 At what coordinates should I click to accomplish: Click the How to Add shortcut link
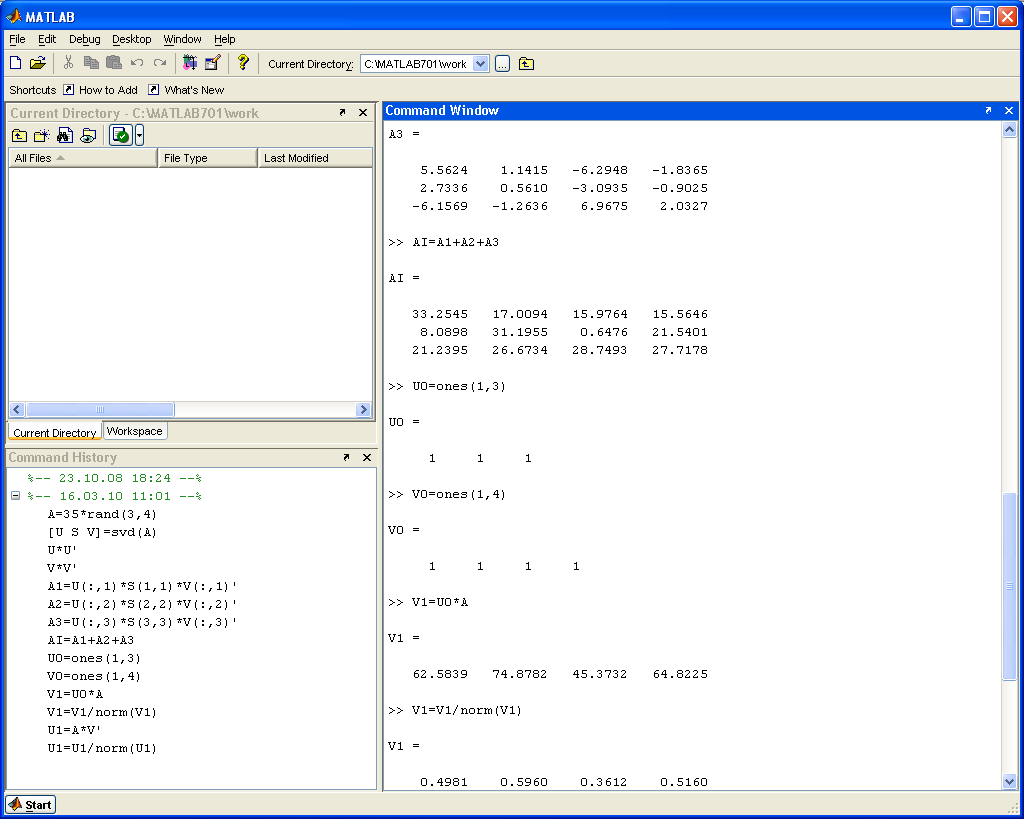108,90
